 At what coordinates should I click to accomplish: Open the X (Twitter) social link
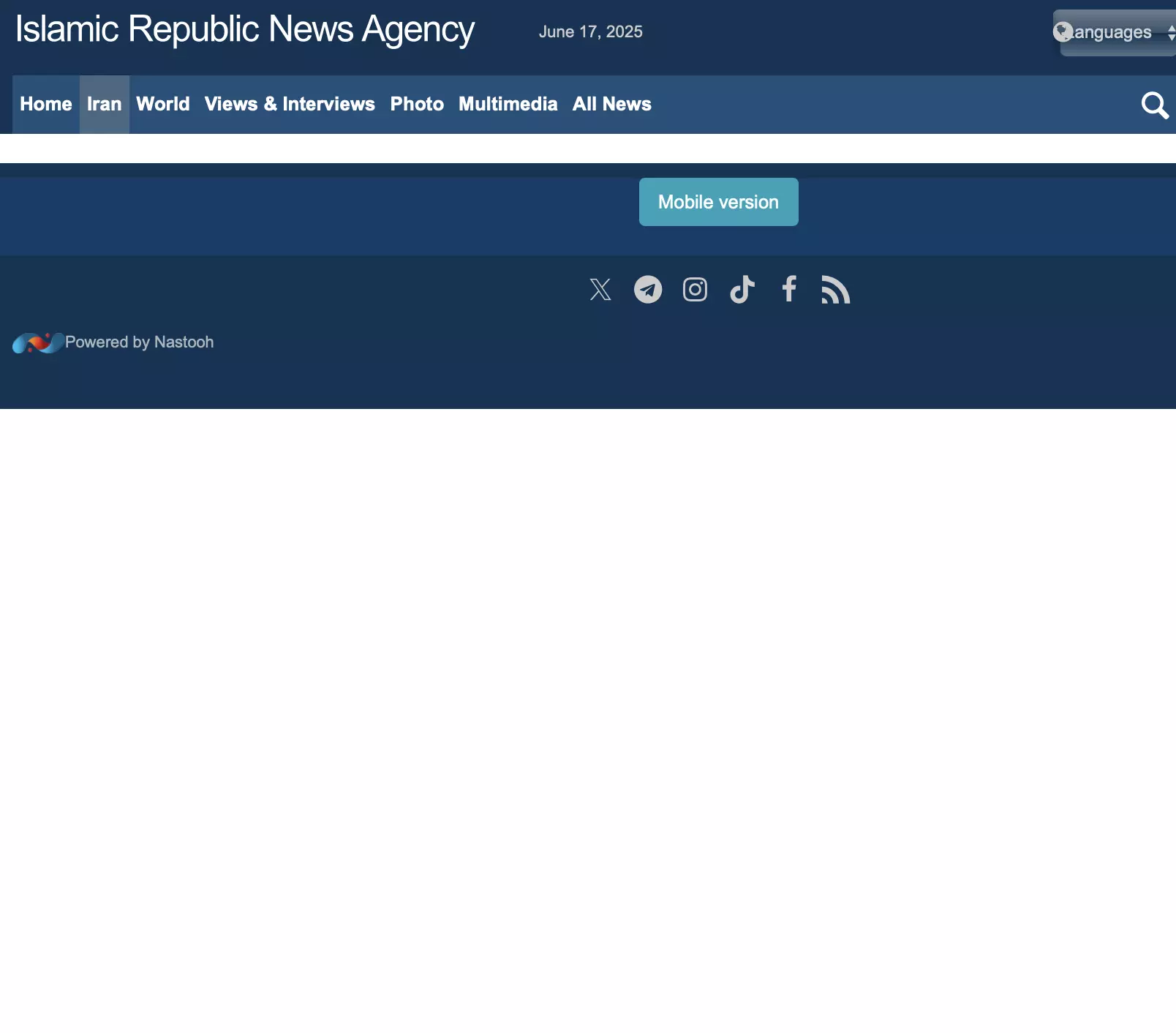click(x=600, y=290)
